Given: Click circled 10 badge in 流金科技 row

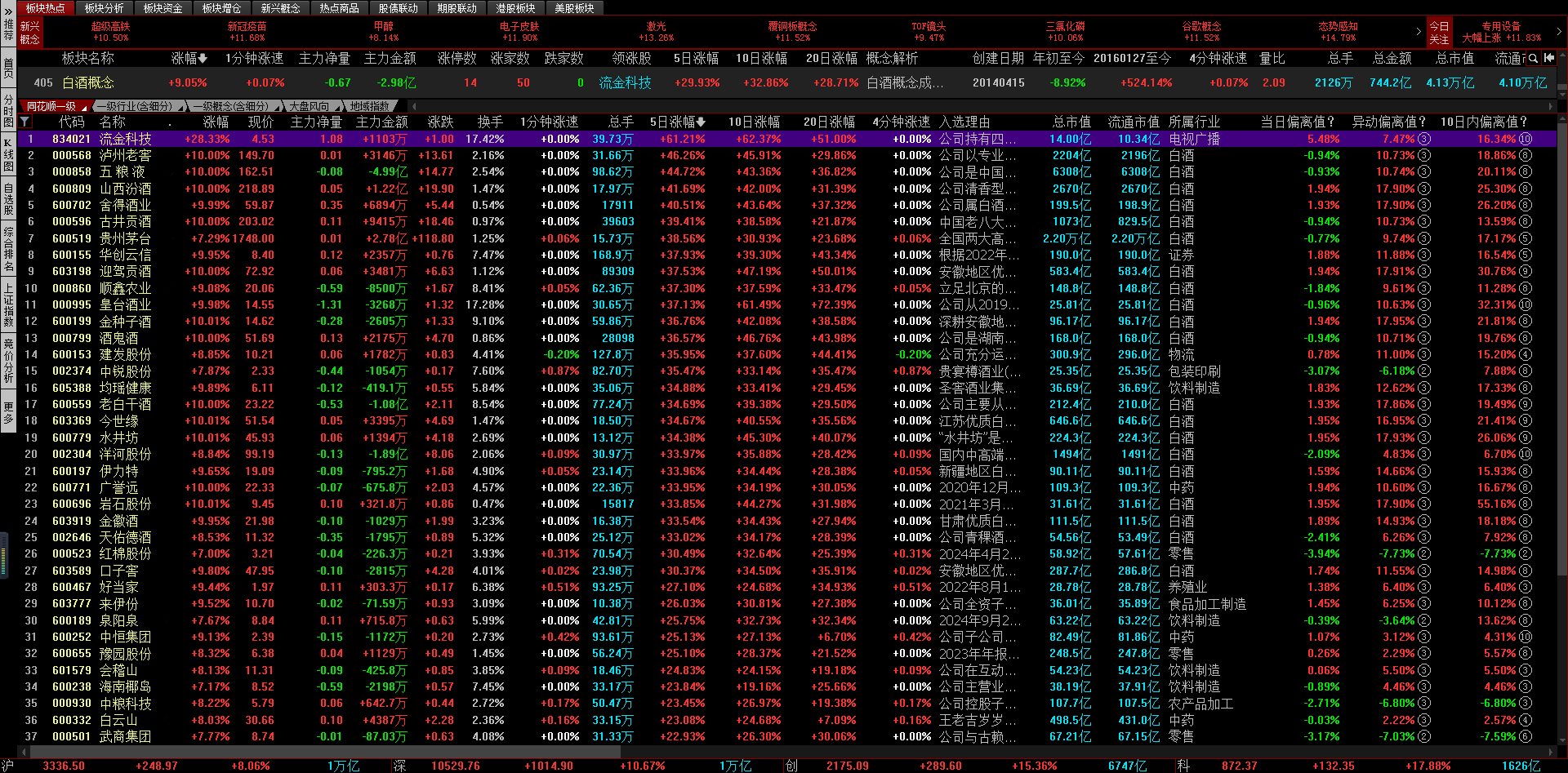Looking at the screenshot, I should tap(1525, 139).
